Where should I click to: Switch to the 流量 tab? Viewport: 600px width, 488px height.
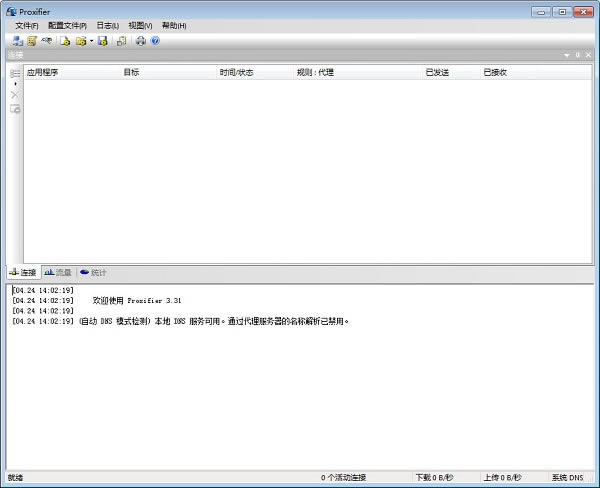click(x=58, y=273)
